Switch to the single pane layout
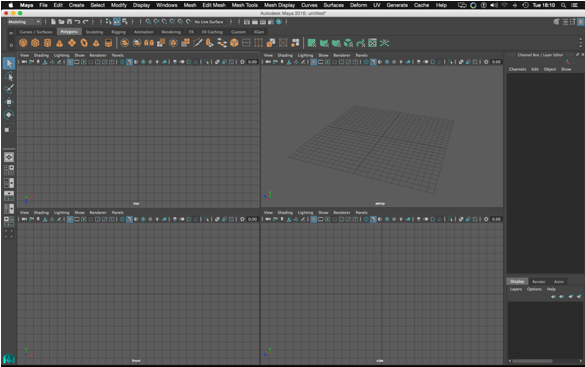This screenshot has width=585, height=367. tap(9, 157)
